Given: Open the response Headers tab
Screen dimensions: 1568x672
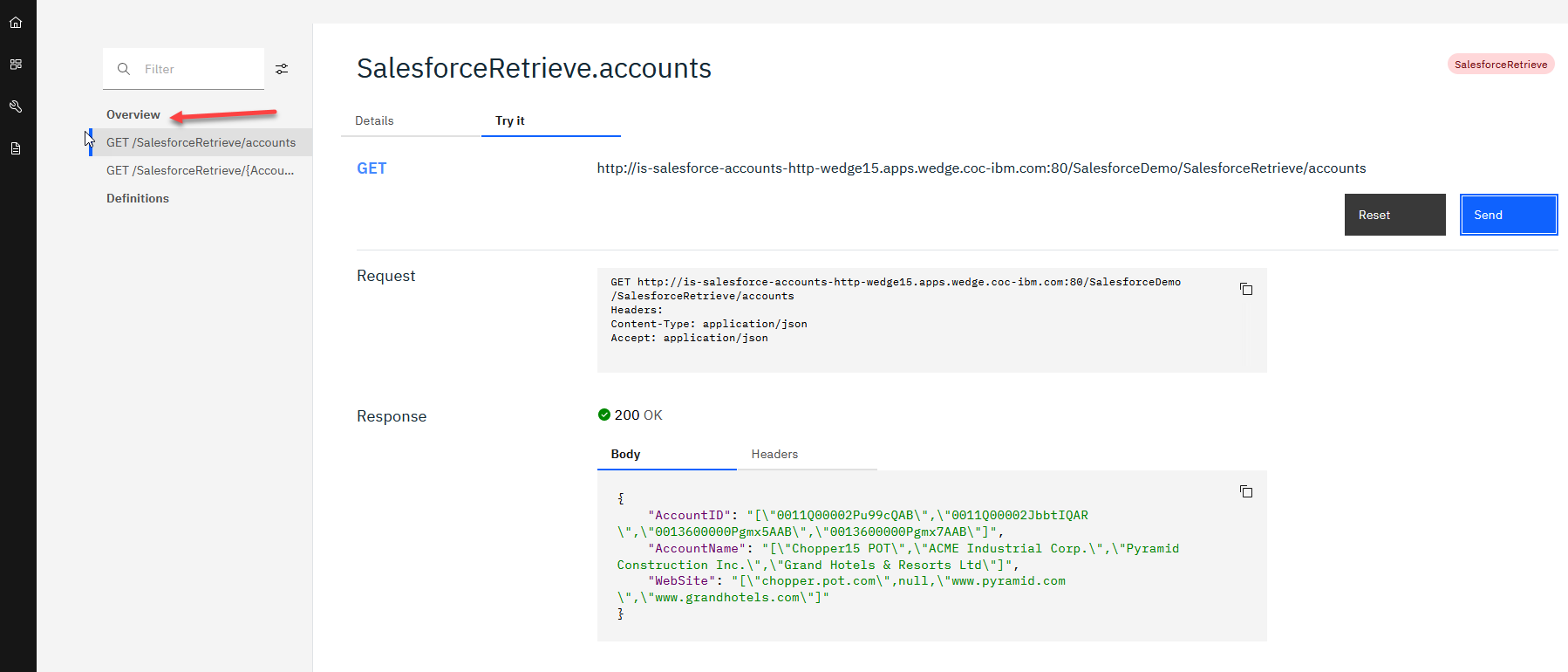Looking at the screenshot, I should pyautogui.click(x=774, y=455).
